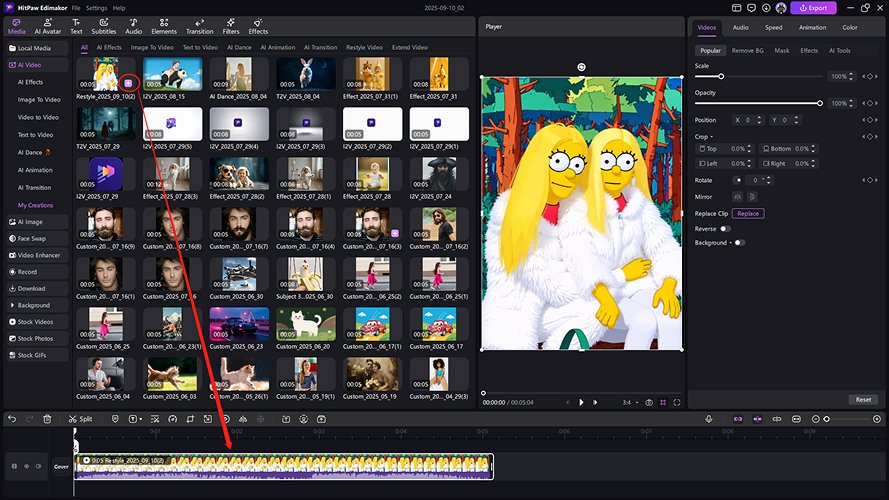
Task: Select the crop and rotate tool in timeline toolbar
Action: pos(190,419)
